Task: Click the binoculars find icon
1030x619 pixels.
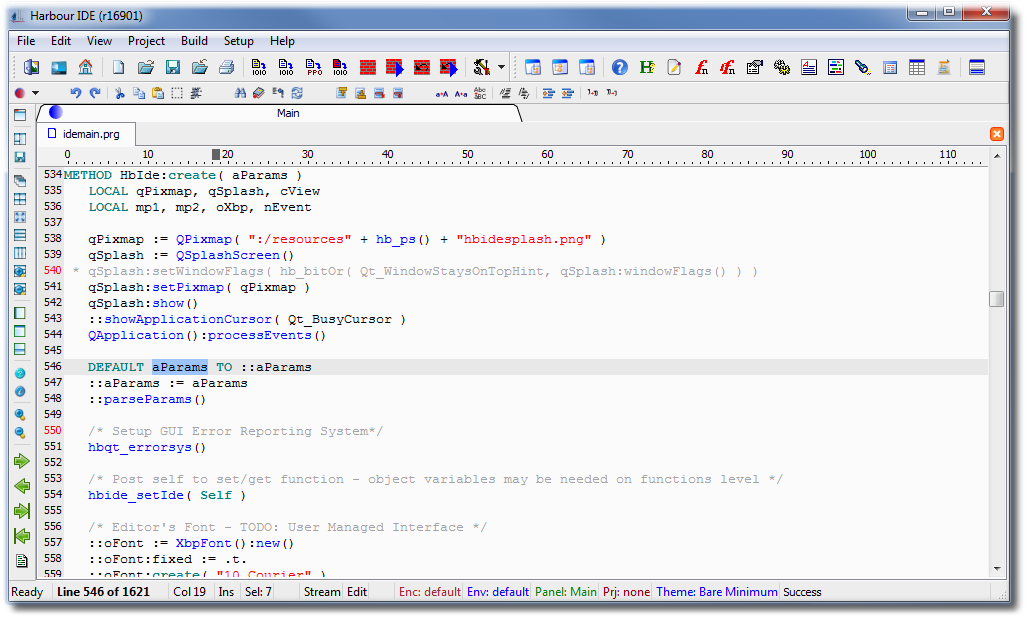Action: (240, 93)
